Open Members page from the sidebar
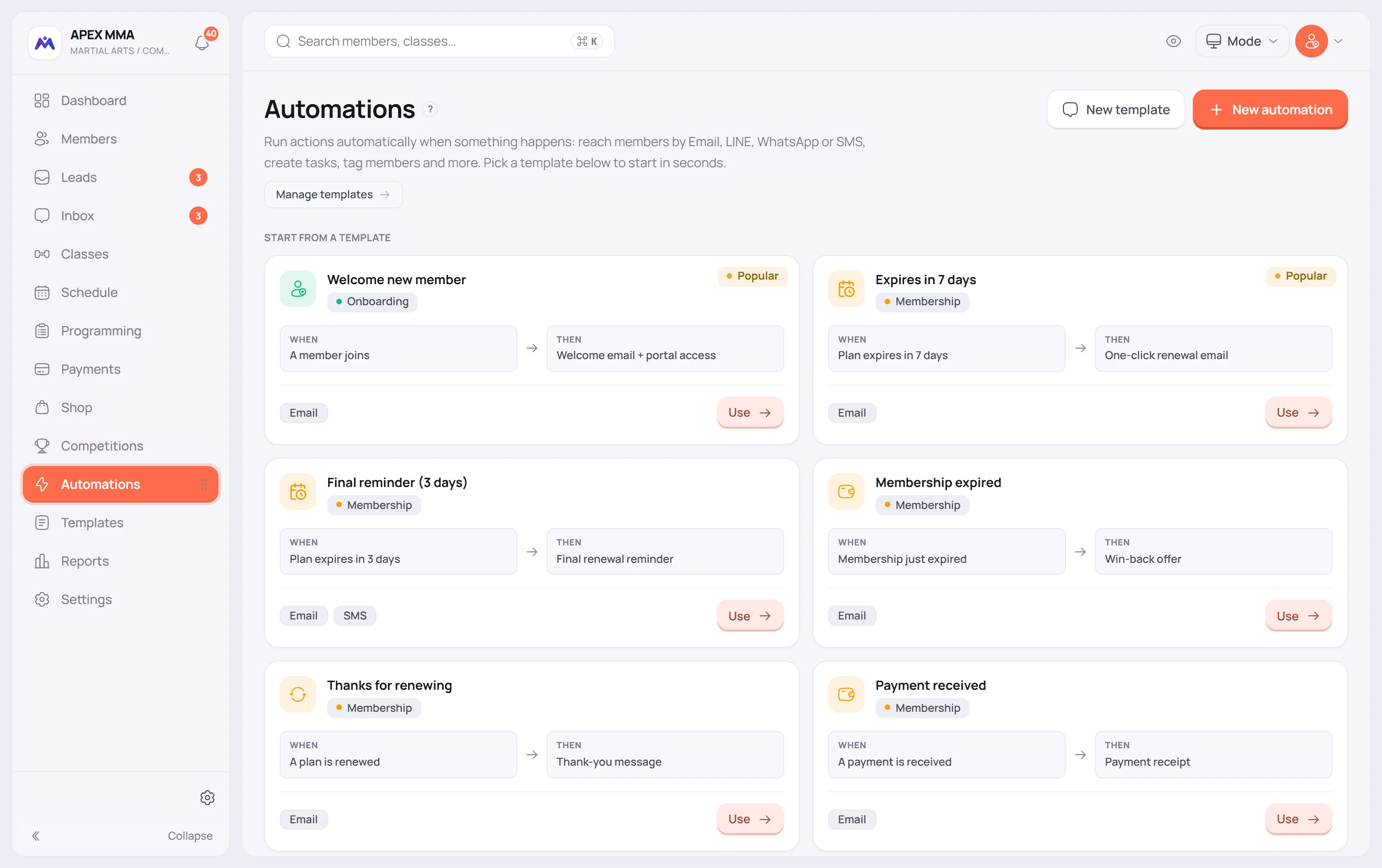 121,139
